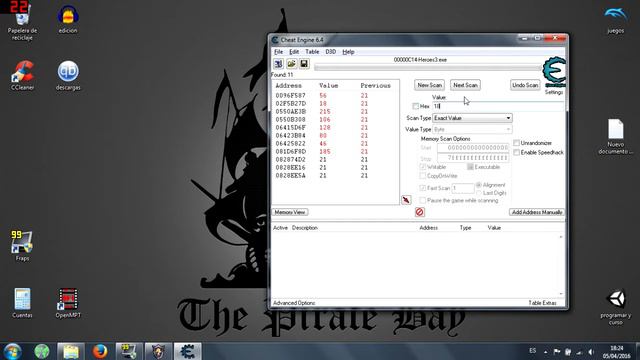Select the Last Digits radio button

pyautogui.click(x=479, y=193)
